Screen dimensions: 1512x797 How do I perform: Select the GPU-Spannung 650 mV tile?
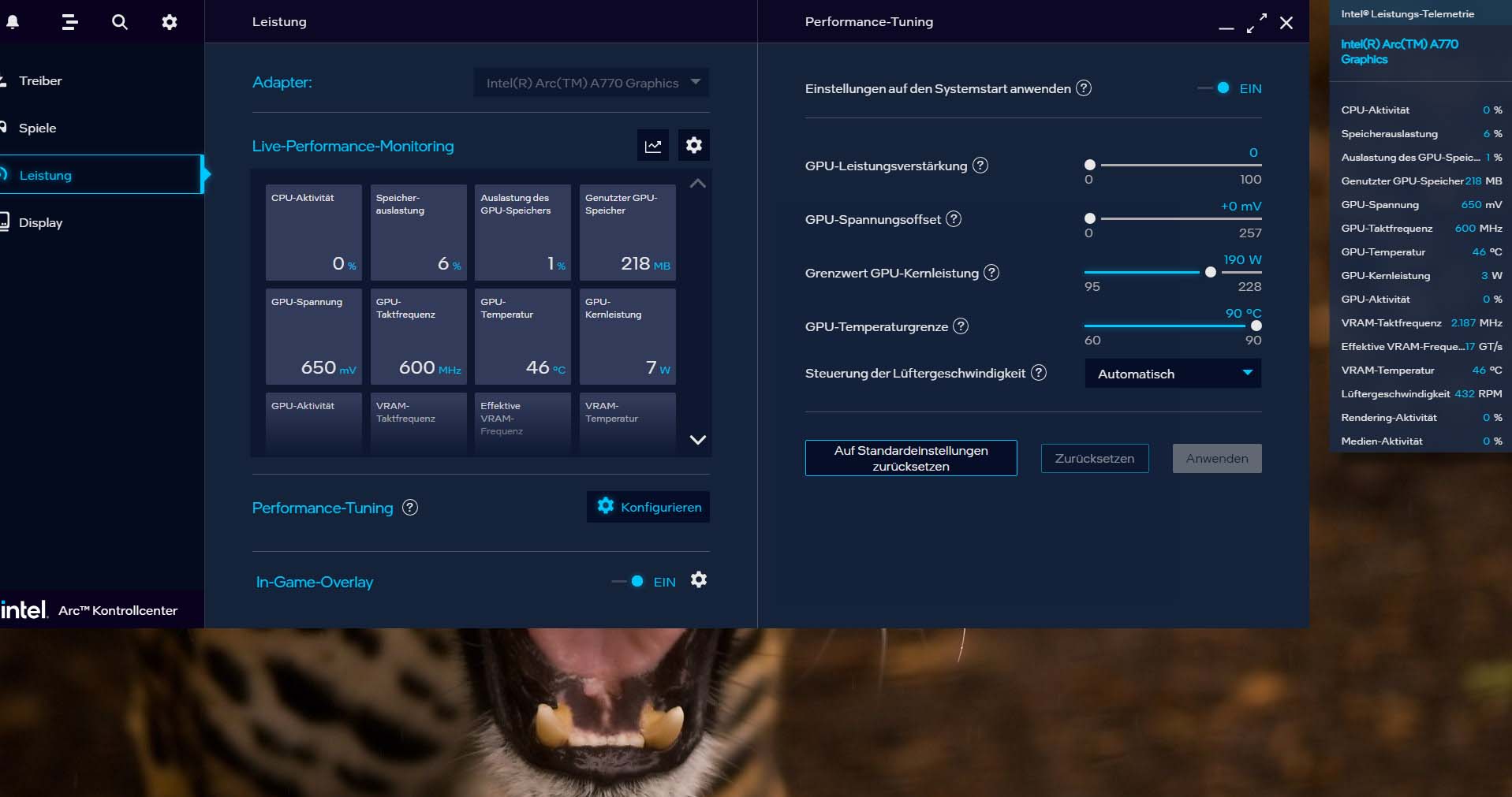pos(314,337)
